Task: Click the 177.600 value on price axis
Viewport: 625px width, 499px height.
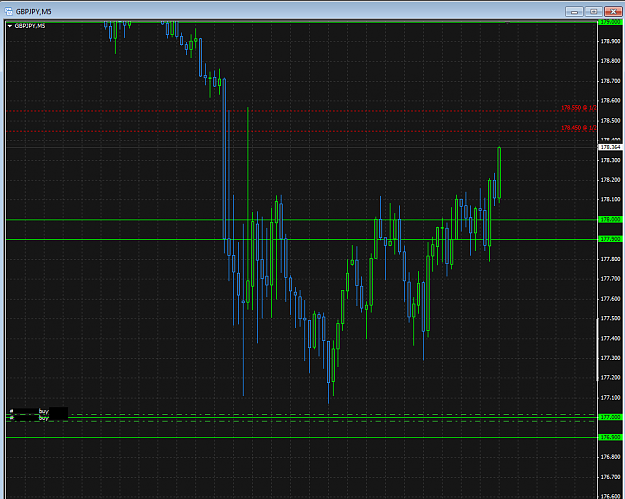Action: 610,299
